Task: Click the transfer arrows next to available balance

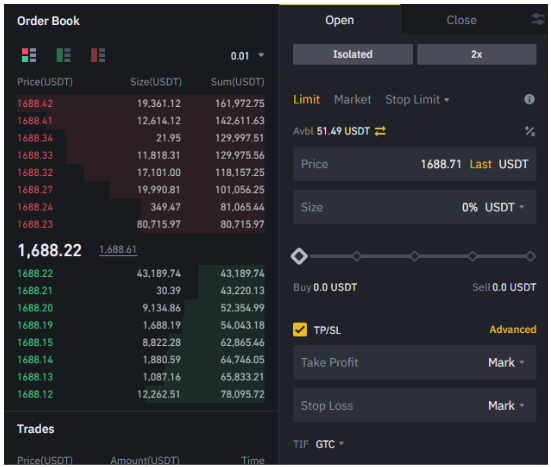Action: (x=380, y=131)
